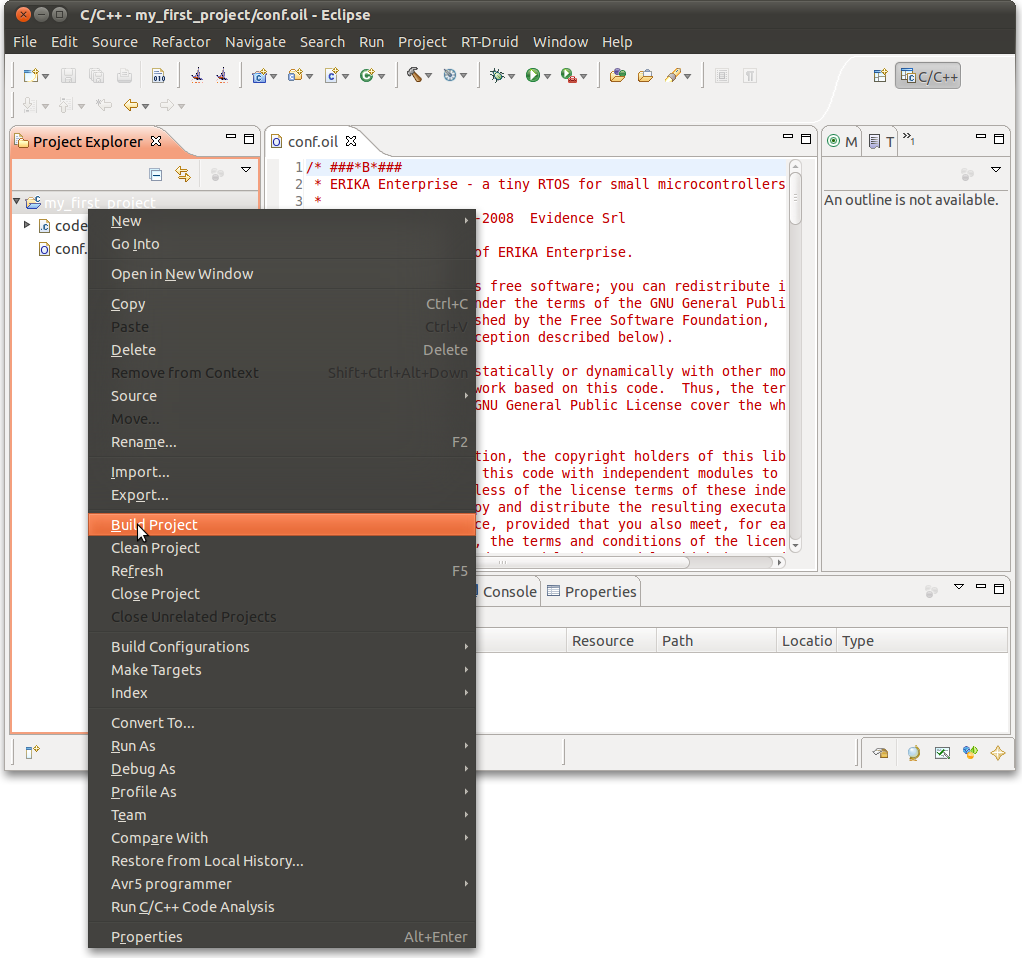Screen dimensions: 1022x958
Task: Click the New C/C++ Project icon
Action: click(x=259, y=76)
